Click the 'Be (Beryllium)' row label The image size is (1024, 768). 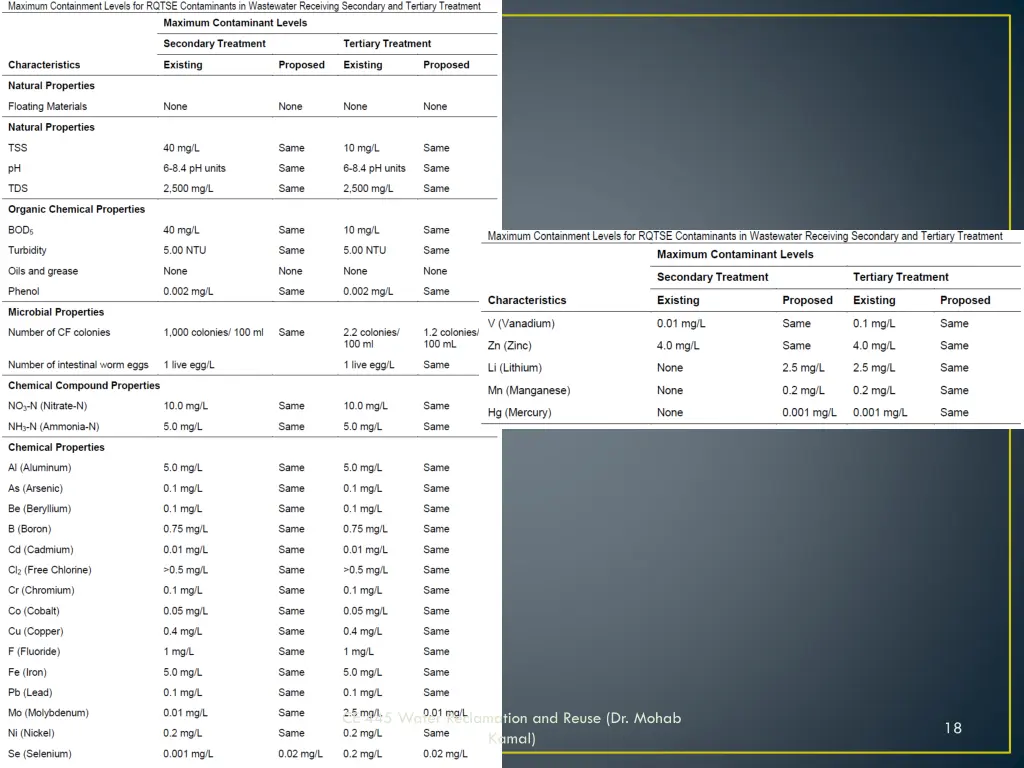click(x=39, y=509)
